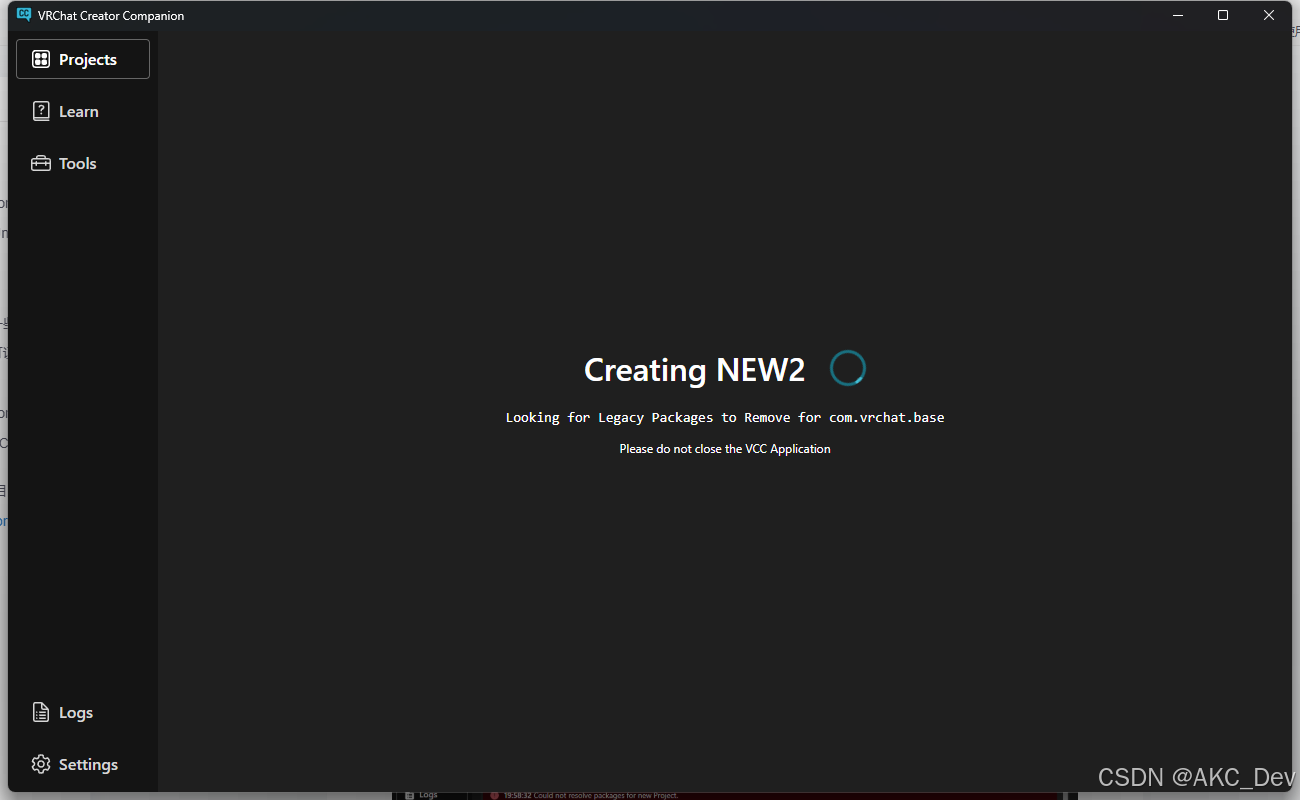Open the Settings page

tap(83, 764)
